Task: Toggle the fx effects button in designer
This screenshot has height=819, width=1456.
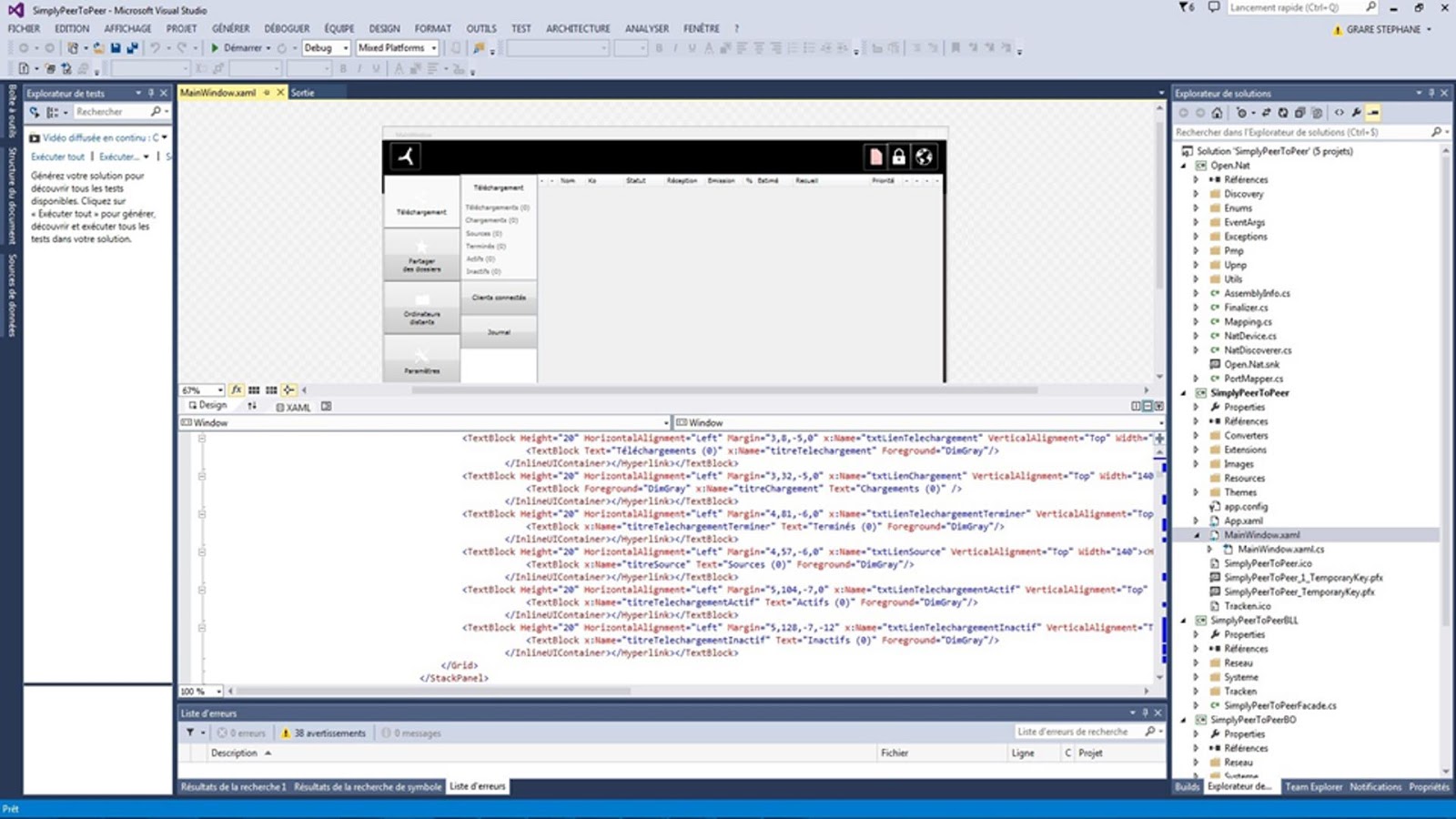Action: (x=237, y=390)
